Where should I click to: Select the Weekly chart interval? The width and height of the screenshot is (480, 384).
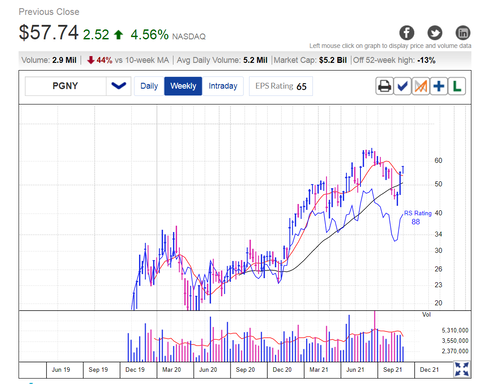[183, 86]
